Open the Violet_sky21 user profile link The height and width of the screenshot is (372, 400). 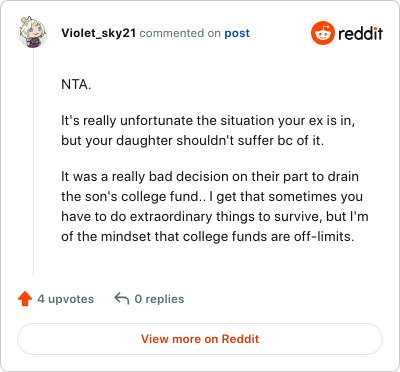99,33
